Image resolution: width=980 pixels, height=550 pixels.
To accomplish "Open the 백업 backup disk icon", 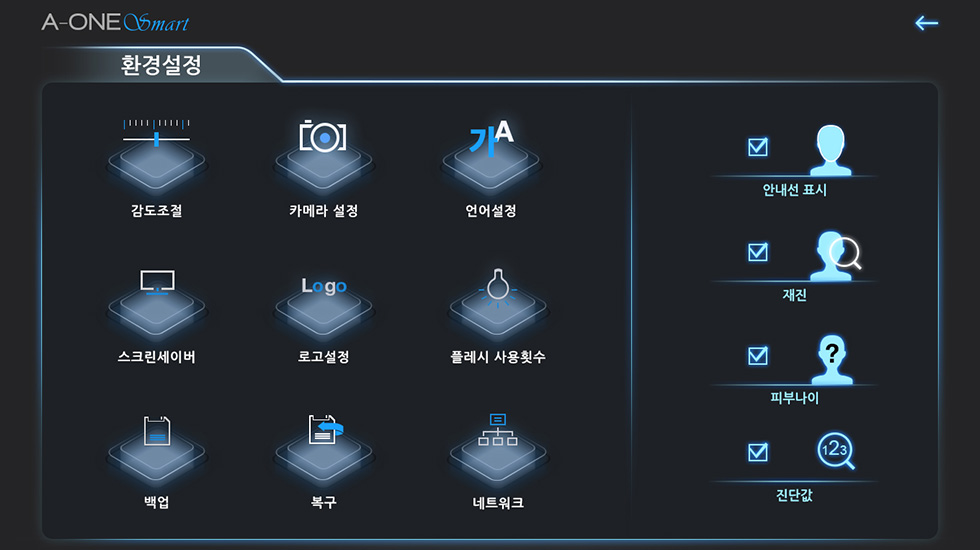I will (x=156, y=448).
